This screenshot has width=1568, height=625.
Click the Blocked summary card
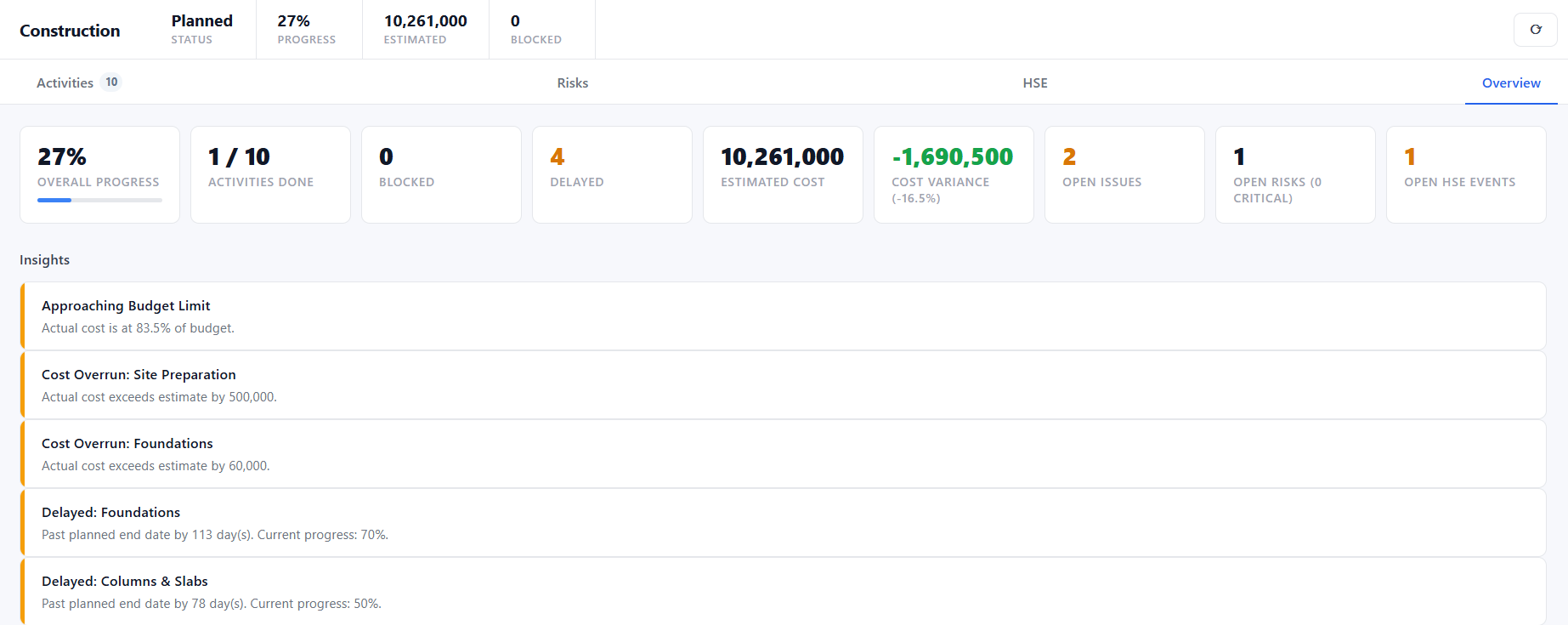click(x=441, y=175)
